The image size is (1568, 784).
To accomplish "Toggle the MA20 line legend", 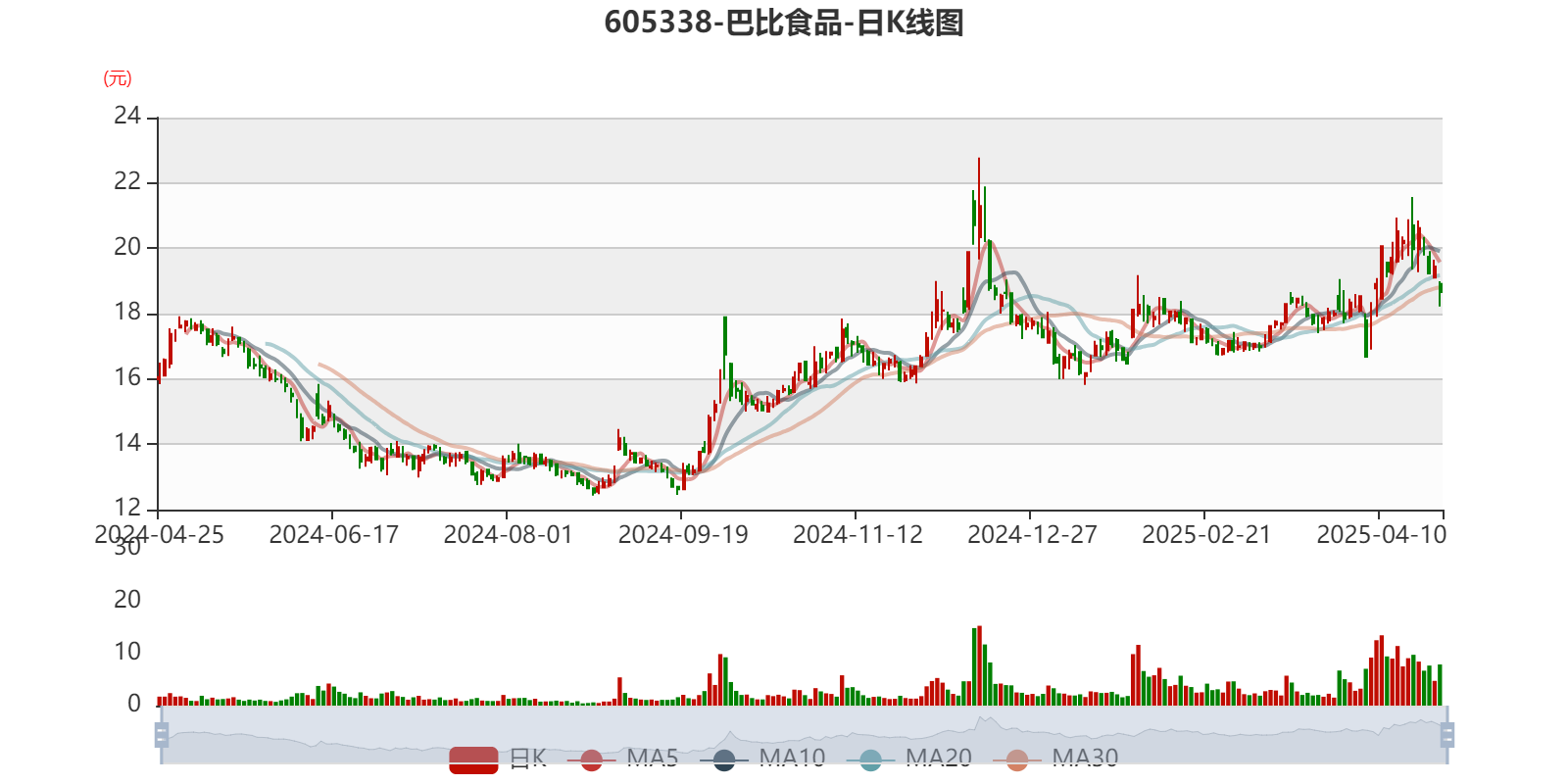I will 909,759.
